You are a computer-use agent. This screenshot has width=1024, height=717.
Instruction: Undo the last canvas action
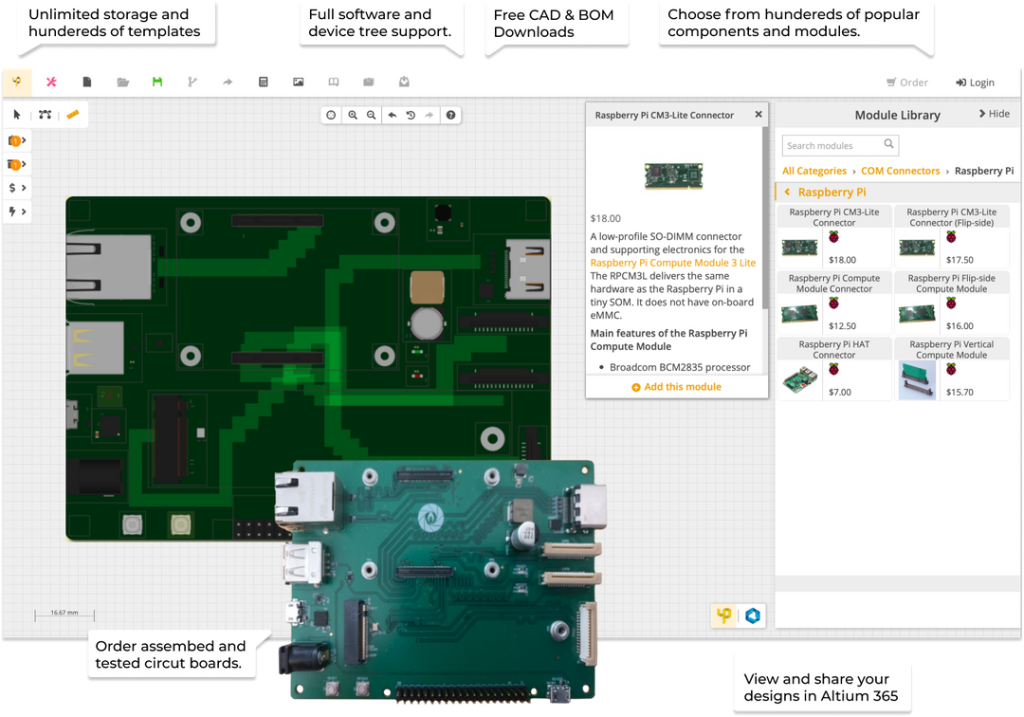click(x=392, y=115)
